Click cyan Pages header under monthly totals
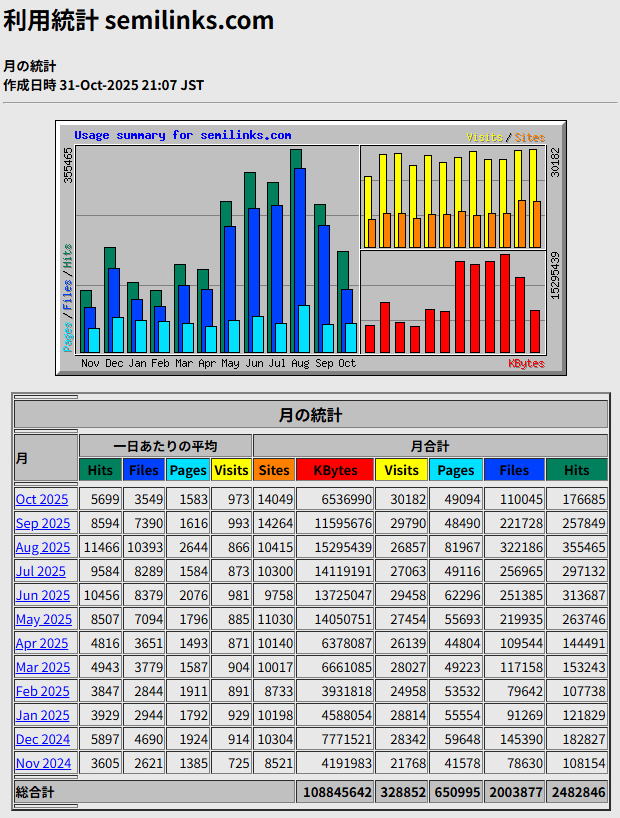This screenshot has height=818, width=620. [456, 470]
